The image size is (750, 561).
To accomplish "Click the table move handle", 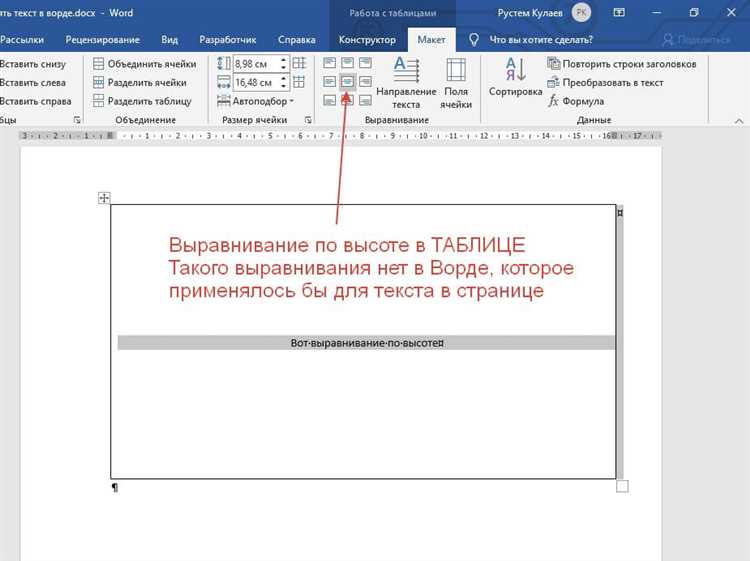I will [x=104, y=198].
